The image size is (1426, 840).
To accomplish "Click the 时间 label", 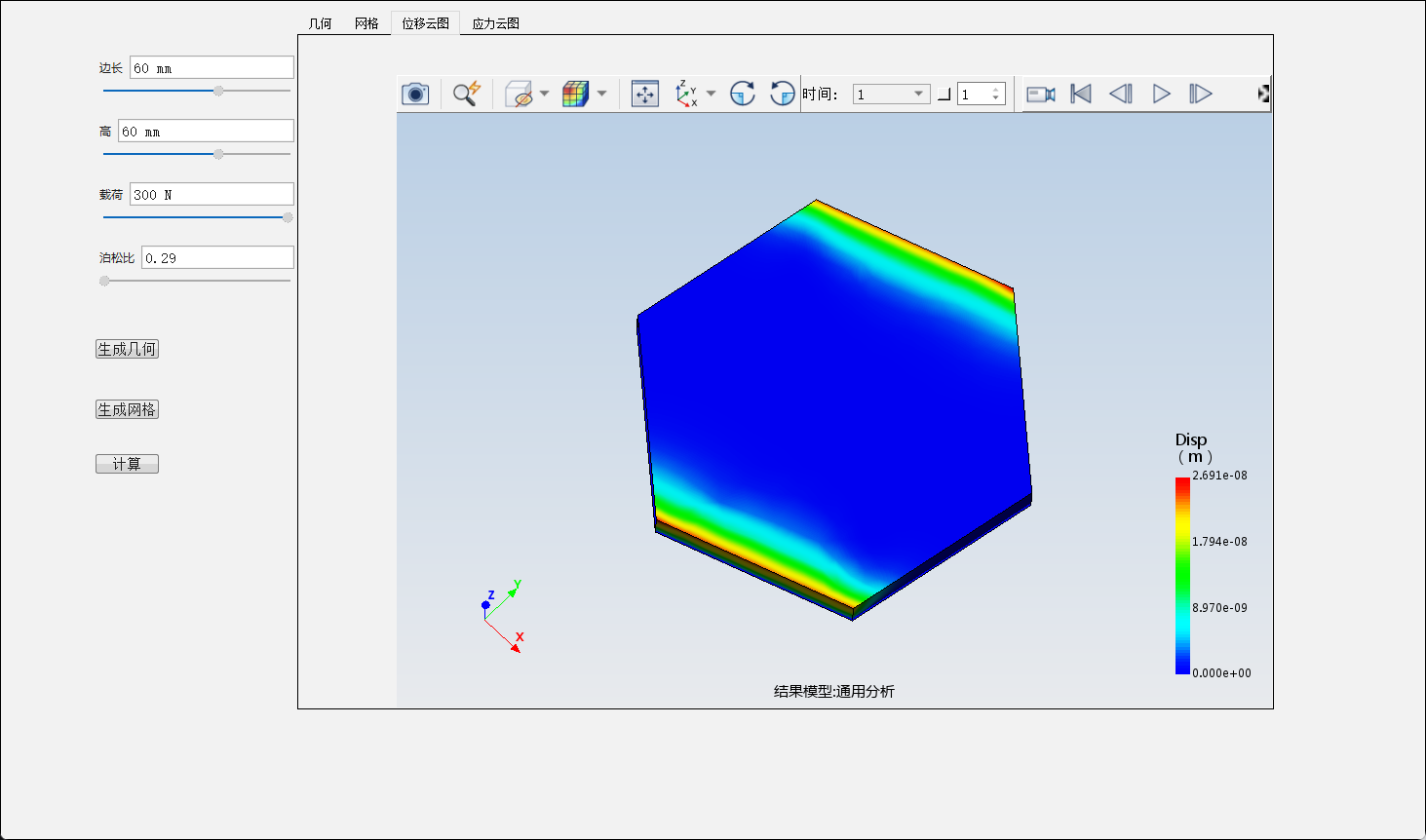I will [x=820, y=94].
